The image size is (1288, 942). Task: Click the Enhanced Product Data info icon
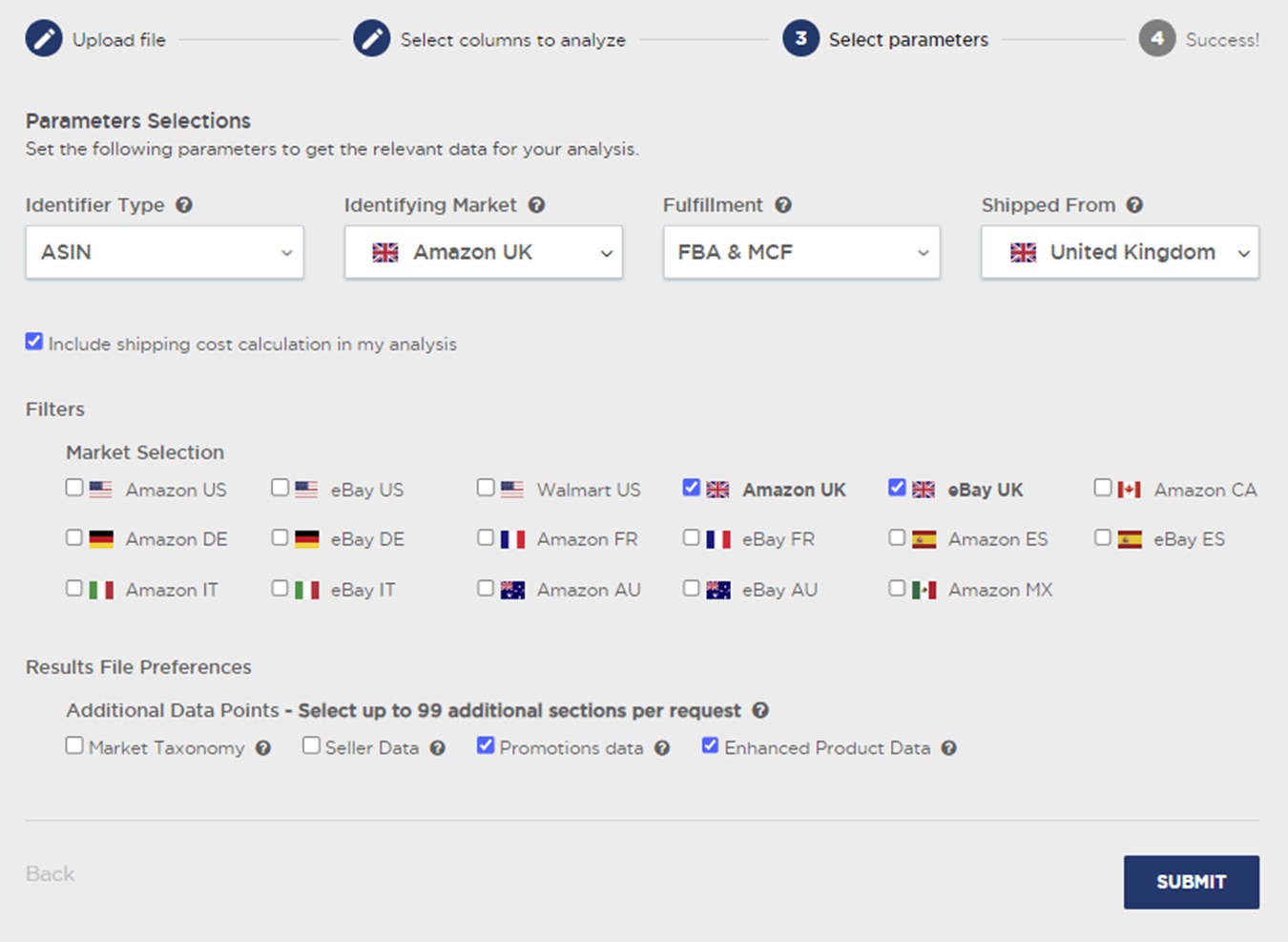949,748
